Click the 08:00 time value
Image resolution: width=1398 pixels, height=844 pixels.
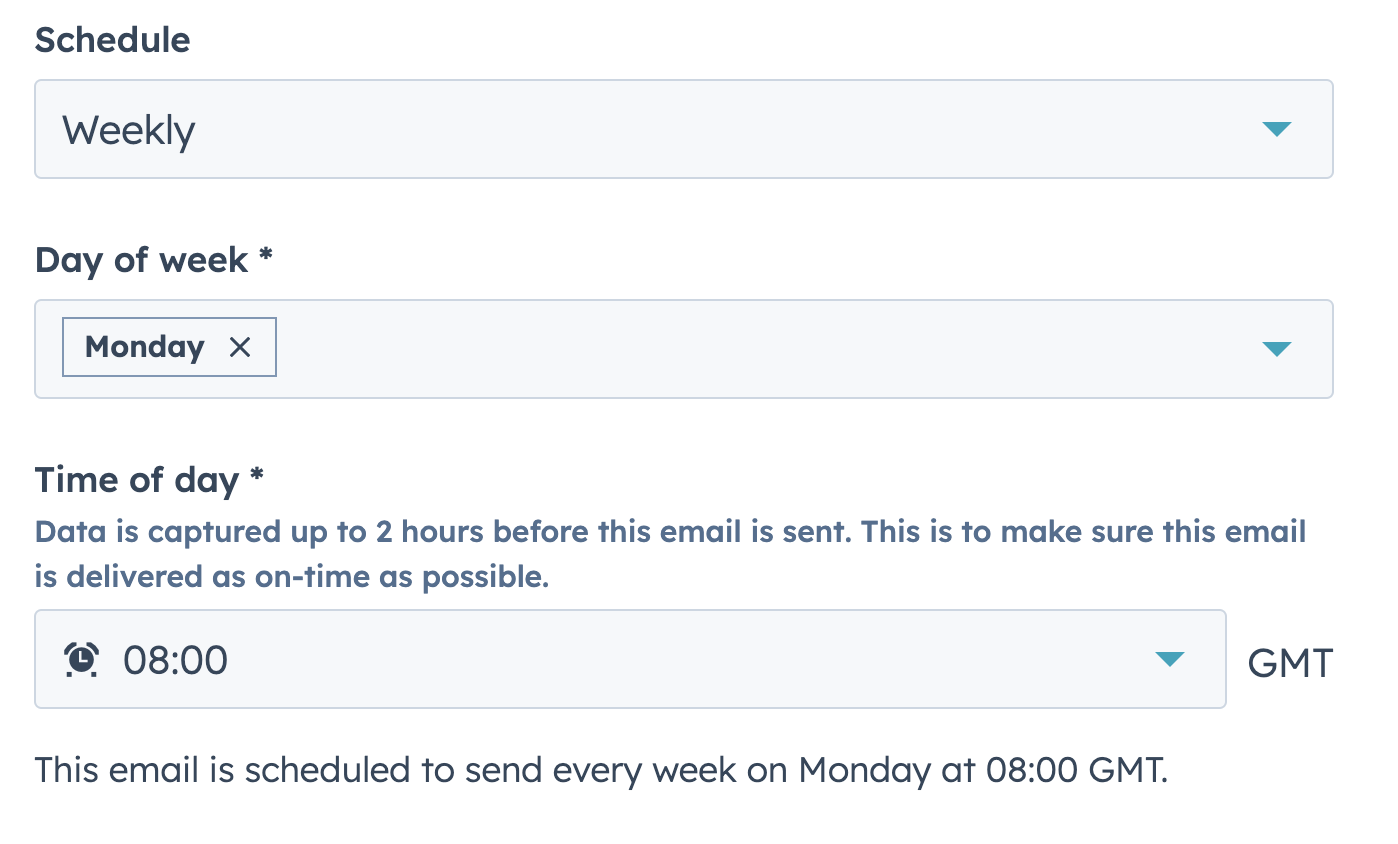176,659
